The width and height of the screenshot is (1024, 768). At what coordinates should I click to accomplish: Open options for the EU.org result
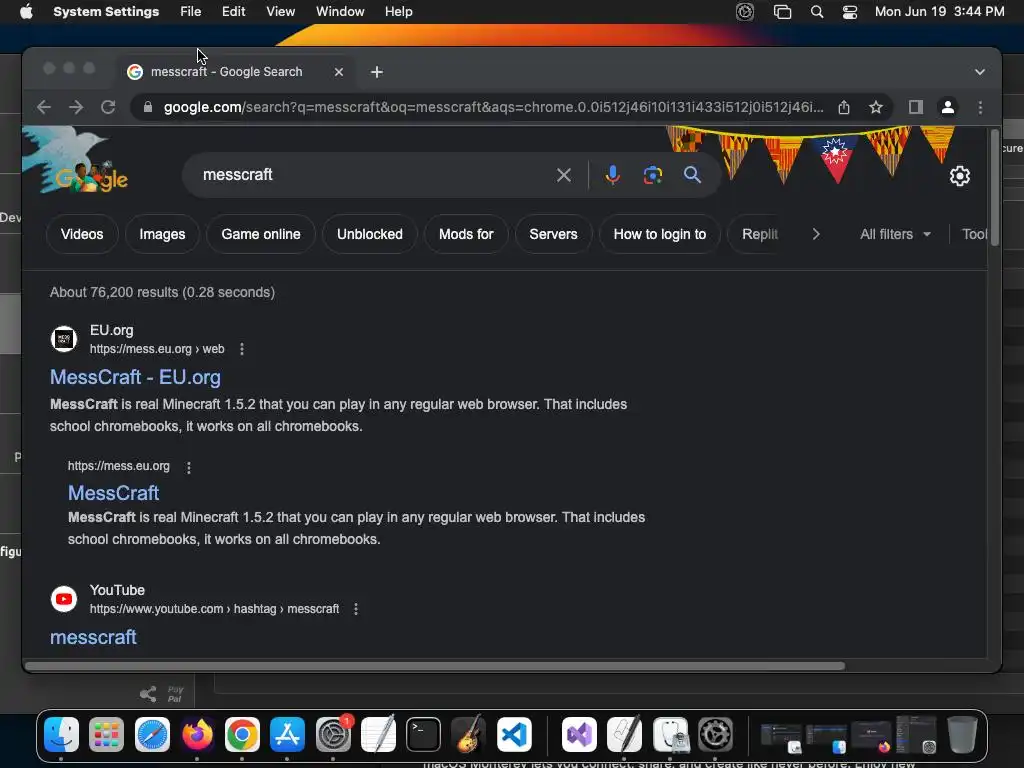(242, 349)
